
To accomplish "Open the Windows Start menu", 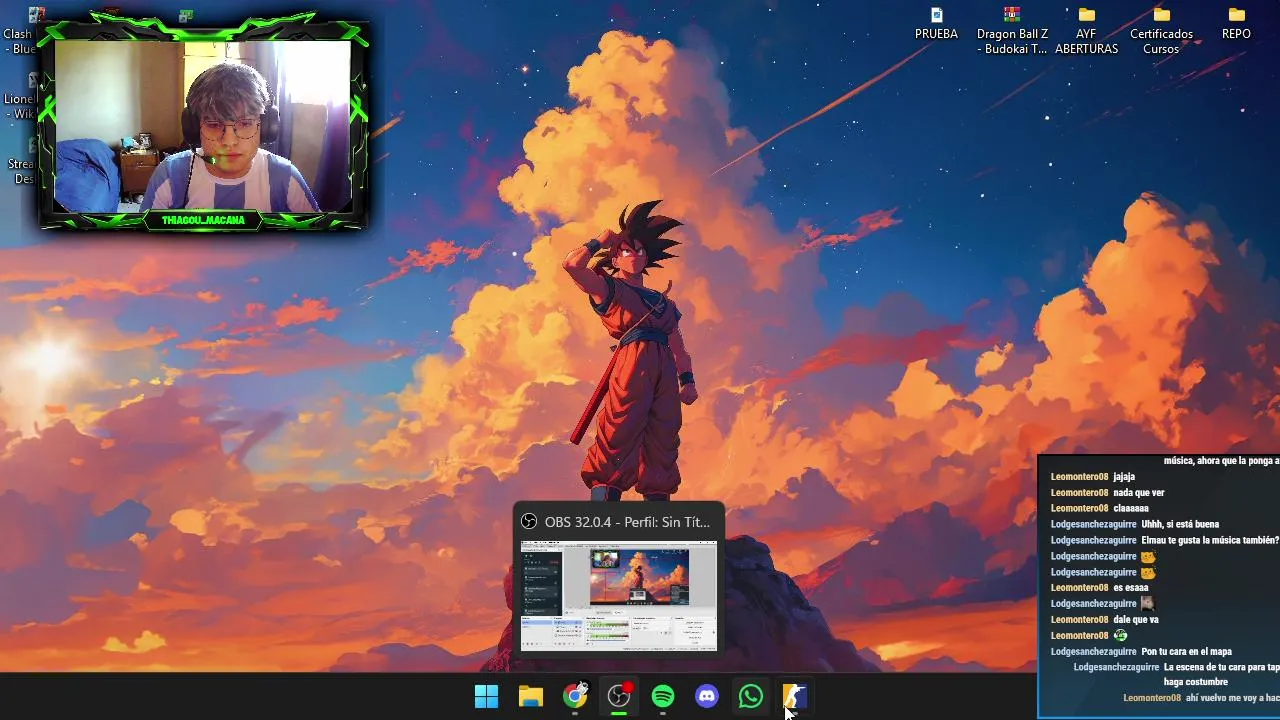I will pos(487,697).
